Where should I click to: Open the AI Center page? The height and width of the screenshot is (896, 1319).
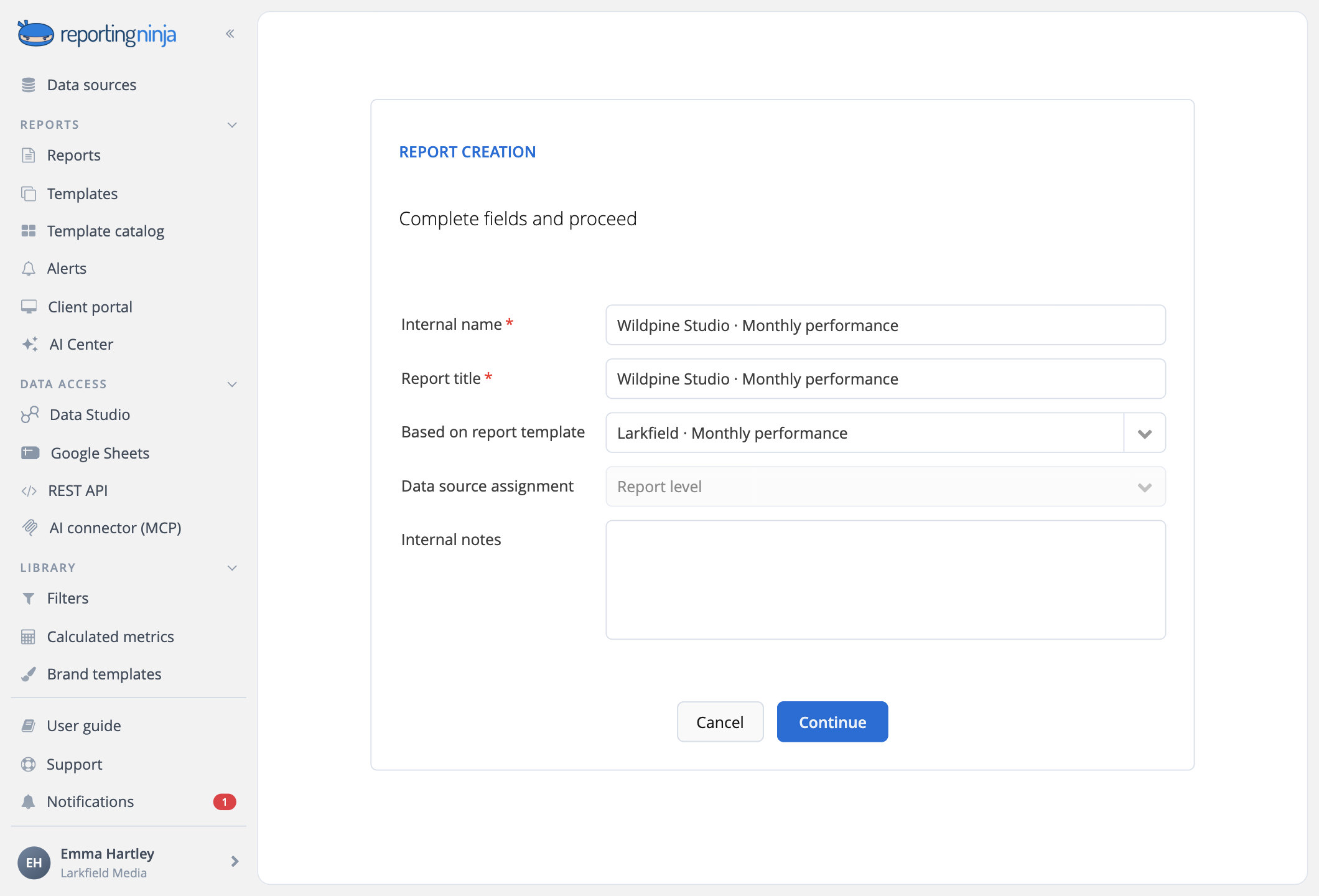click(x=81, y=344)
